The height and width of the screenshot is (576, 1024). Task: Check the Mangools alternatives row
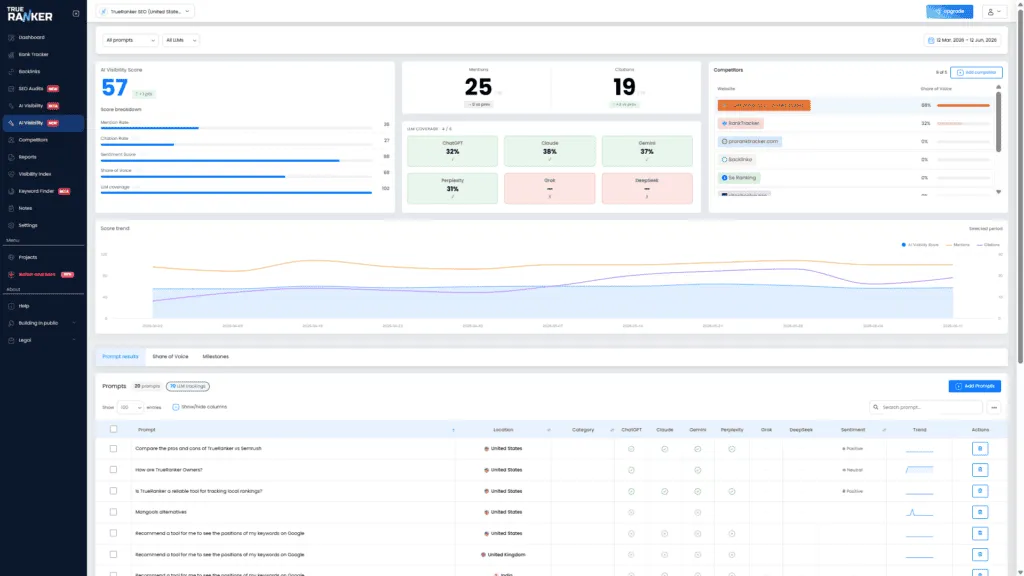[114, 512]
